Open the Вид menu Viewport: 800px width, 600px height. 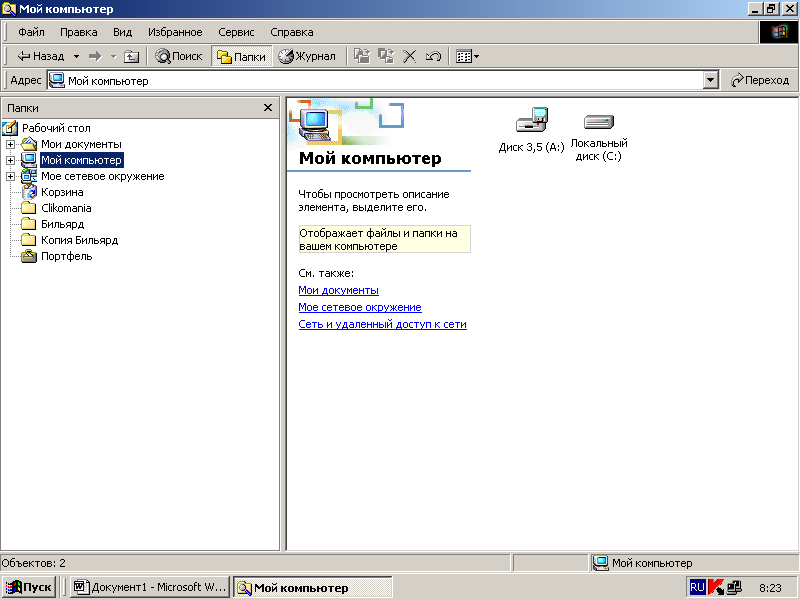coord(122,32)
